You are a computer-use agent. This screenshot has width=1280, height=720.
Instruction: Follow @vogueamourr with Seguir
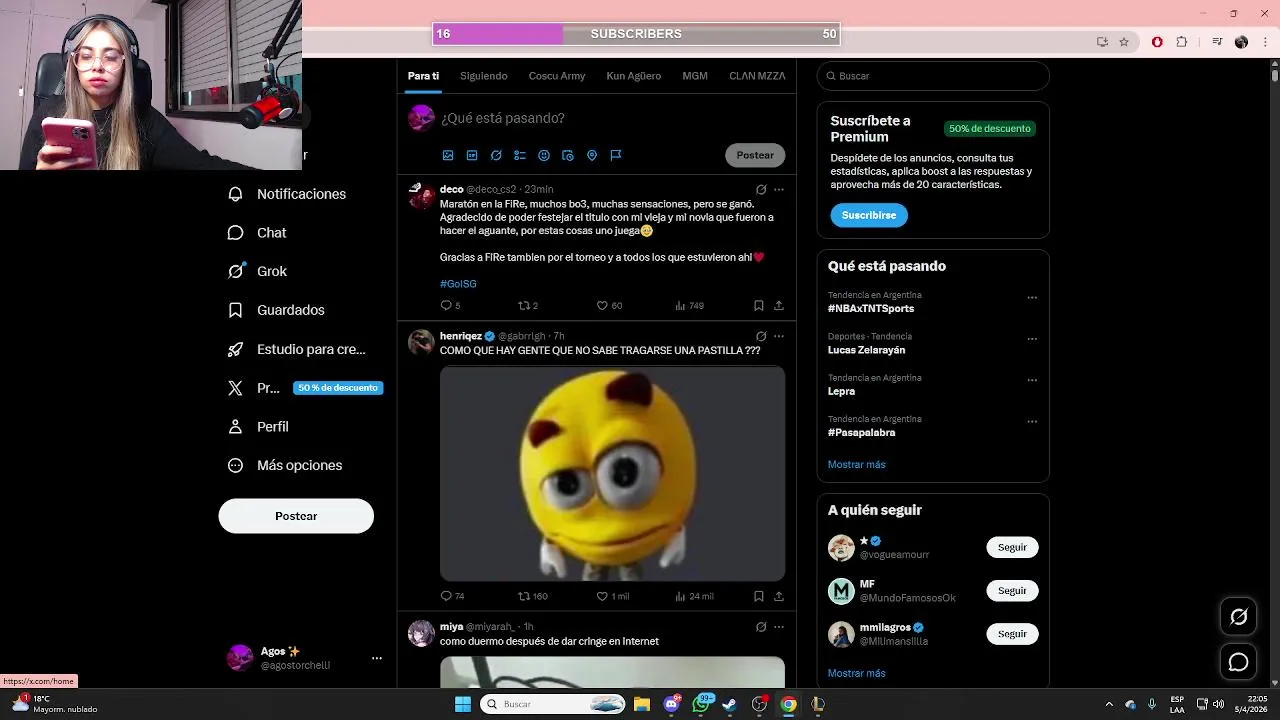(x=1012, y=547)
